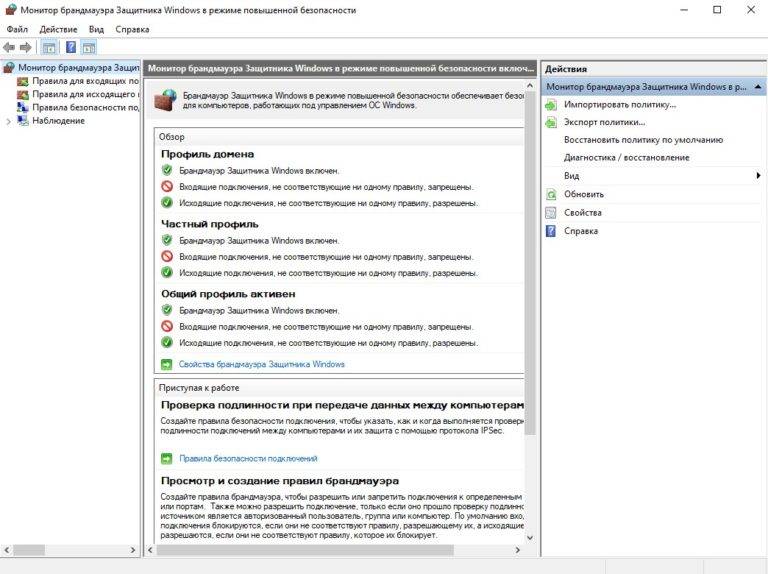
Task: Click Импортировать политику action
Action: [x=620, y=105]
